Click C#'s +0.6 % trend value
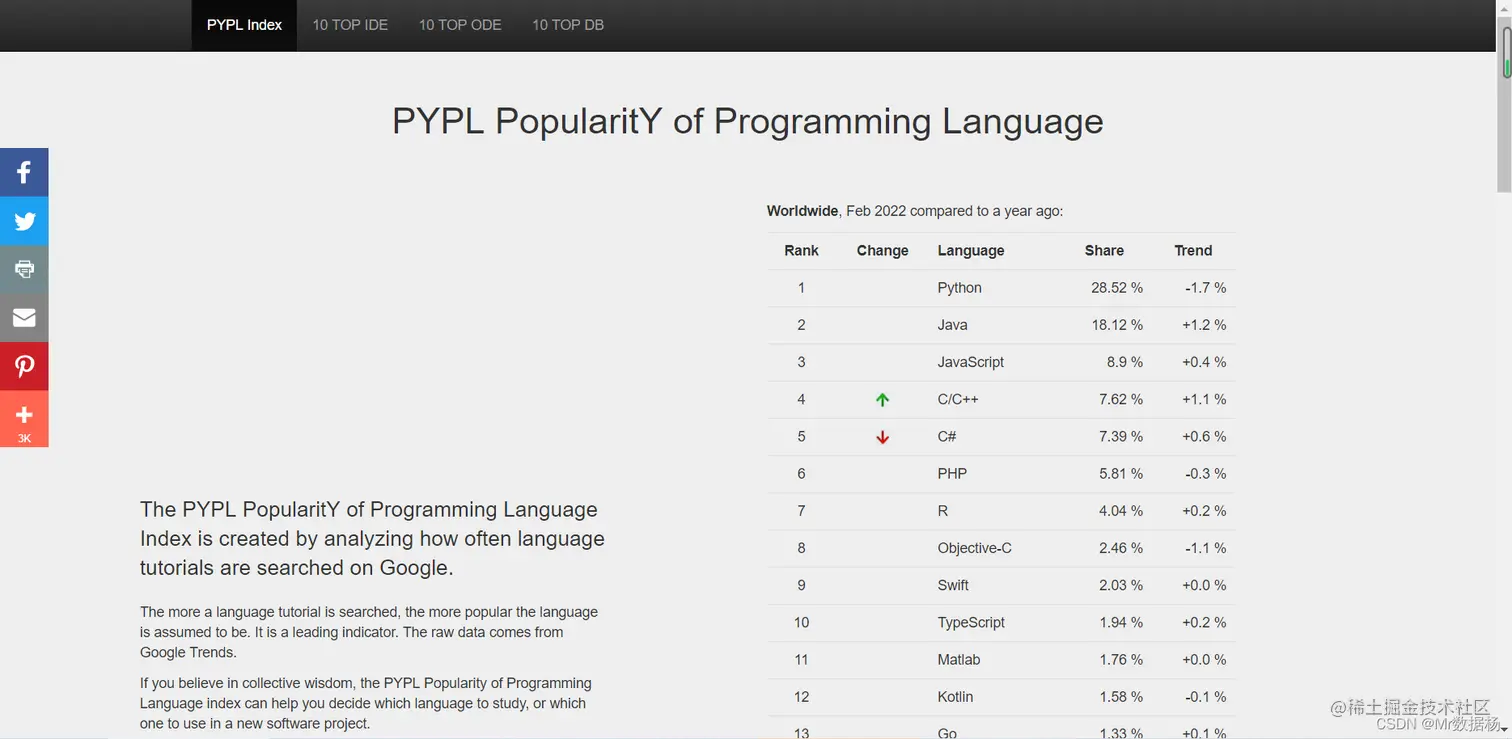Screen dimensions: 1512x739 pos(1204,436)
